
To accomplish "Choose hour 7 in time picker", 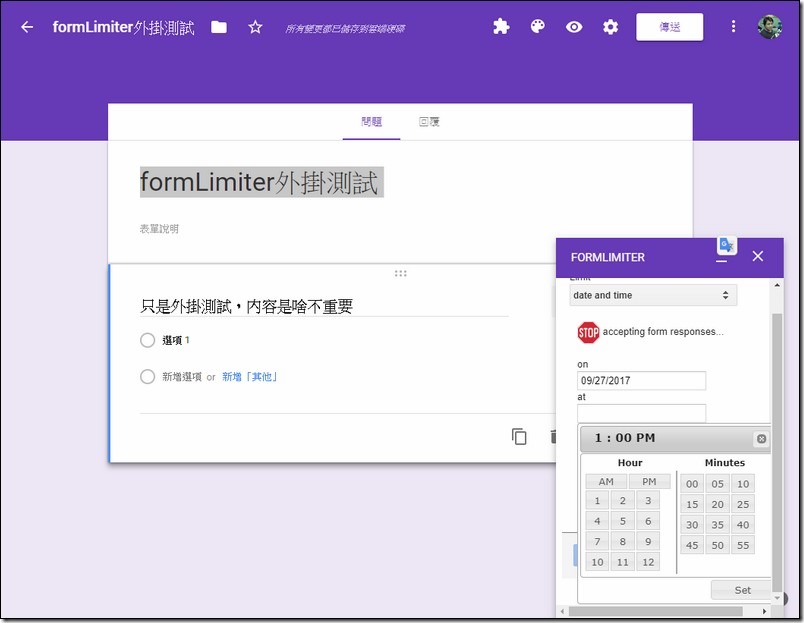I will [x=597, y=541].
